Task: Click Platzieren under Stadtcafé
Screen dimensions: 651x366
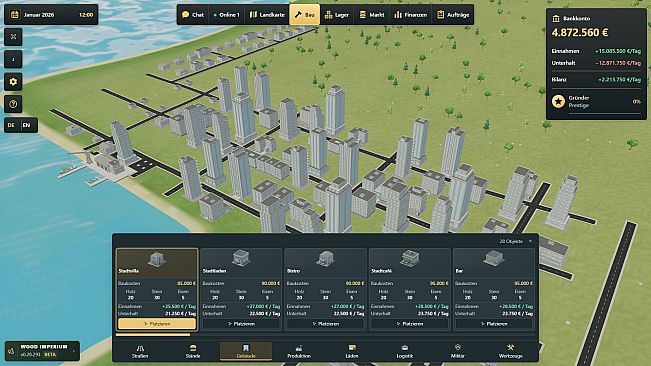Action: pyautogui.click(x=409, y=324)
